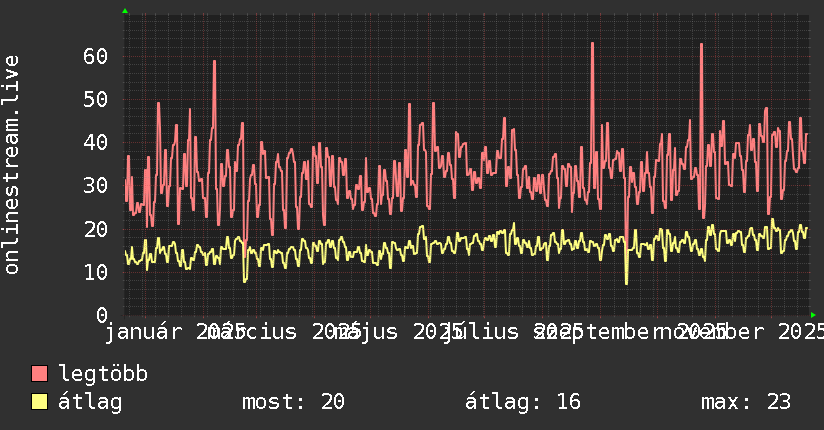This screenshot has height=430, width=824.
Task: Click the pink legtöbb legend swatch
Action: (39, 374)
